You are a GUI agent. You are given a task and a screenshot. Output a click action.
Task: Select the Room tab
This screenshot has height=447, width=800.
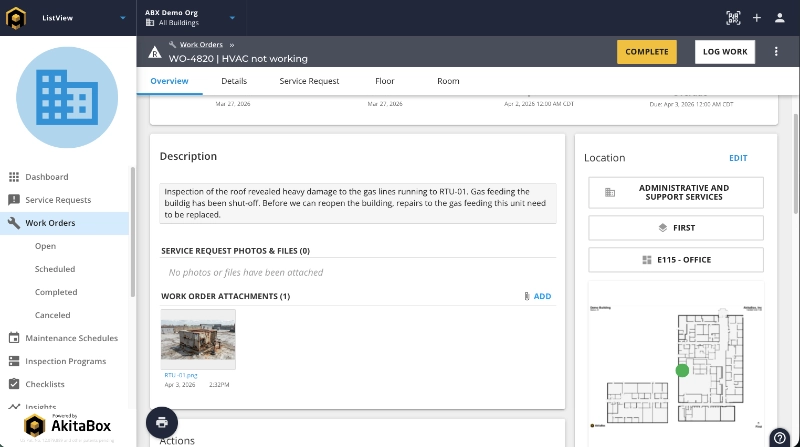(x=448, y=81)
